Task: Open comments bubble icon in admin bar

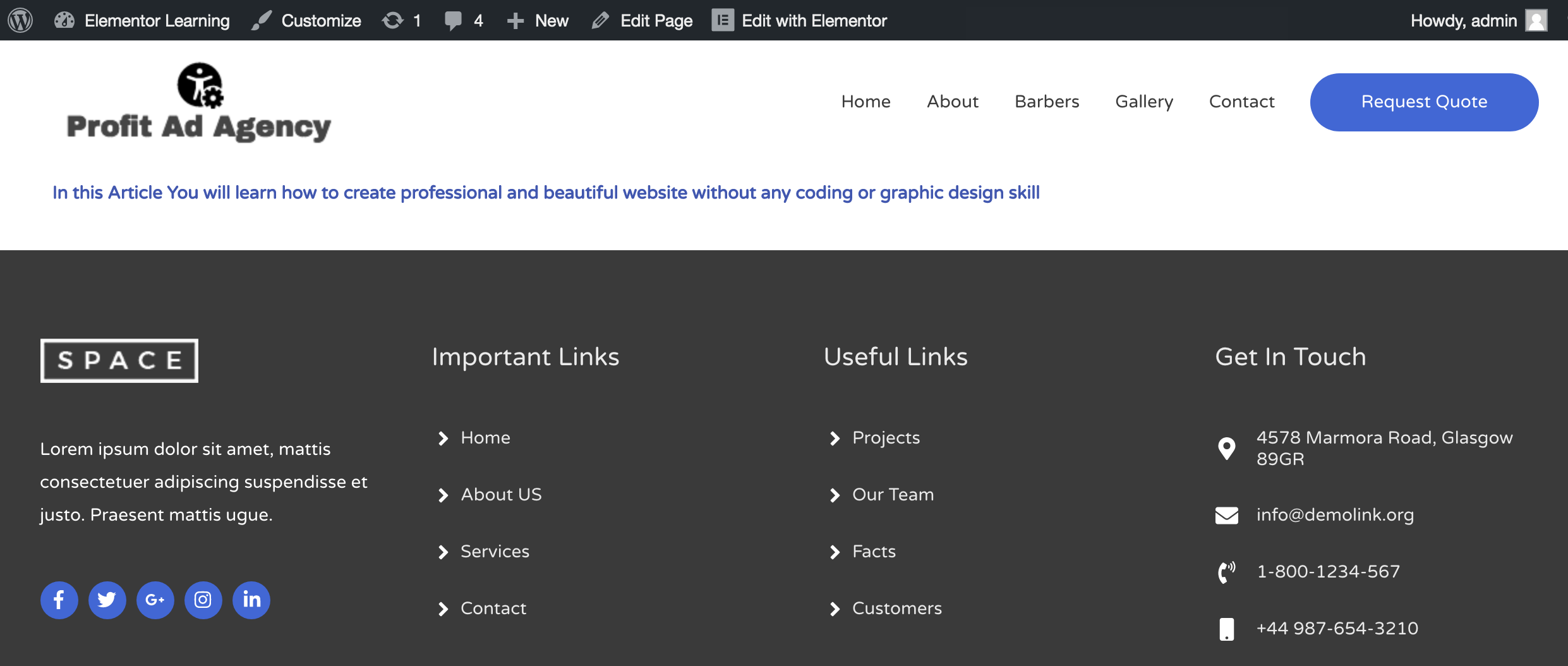Action: [x=453, y=20]
